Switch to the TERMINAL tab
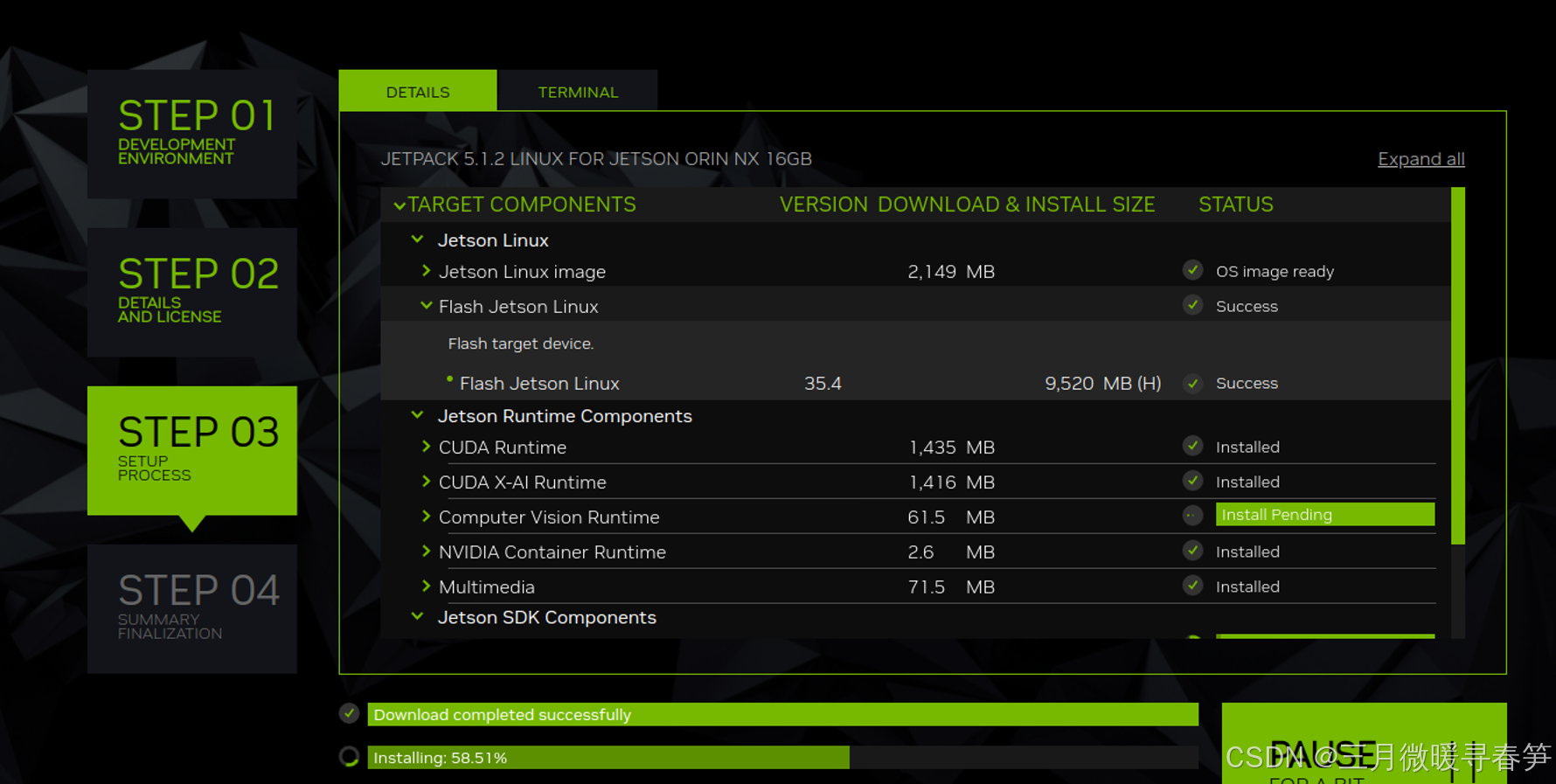Screen dimensions: 1556x784 (x=578, y=91)
